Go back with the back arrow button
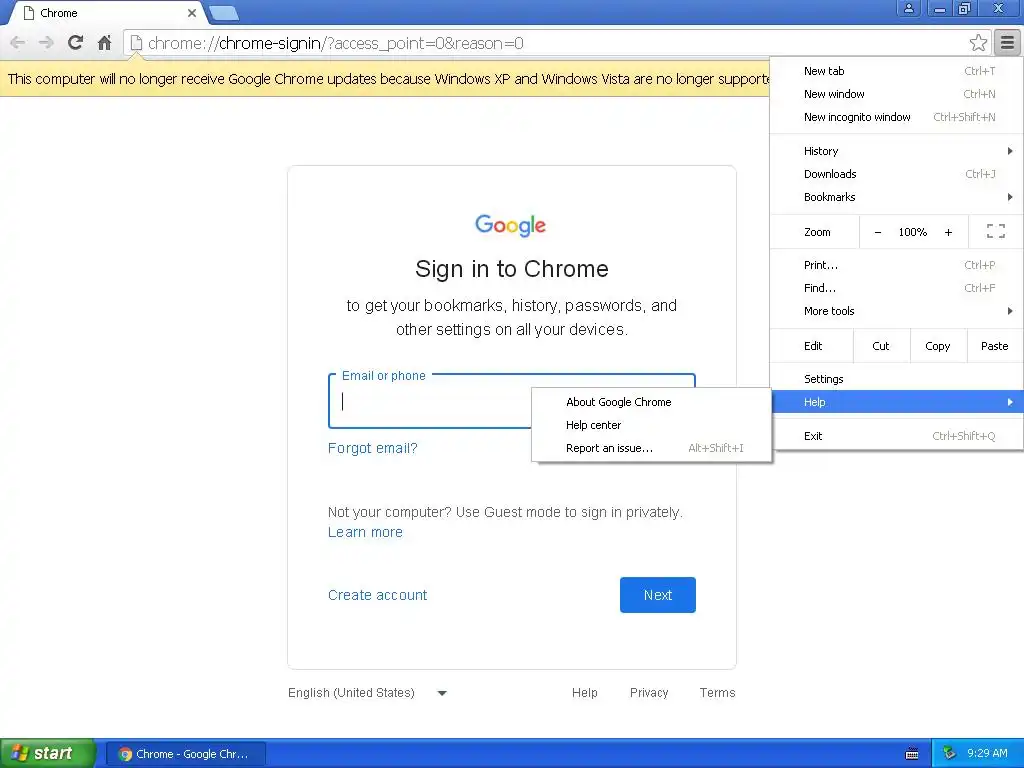This screenshot has width=1024, height=768. tap(18, 43)
